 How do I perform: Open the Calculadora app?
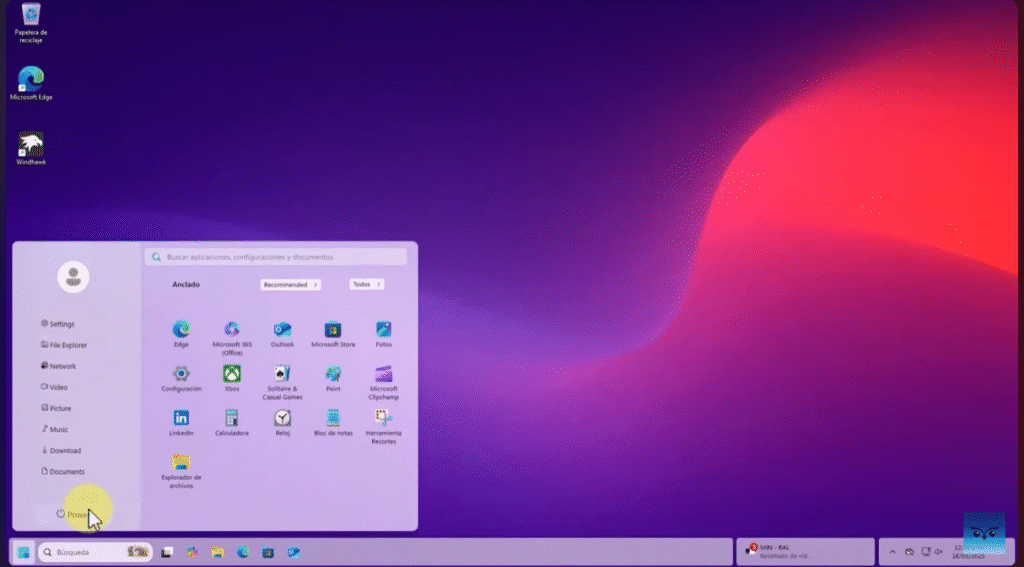click(232, 419)
